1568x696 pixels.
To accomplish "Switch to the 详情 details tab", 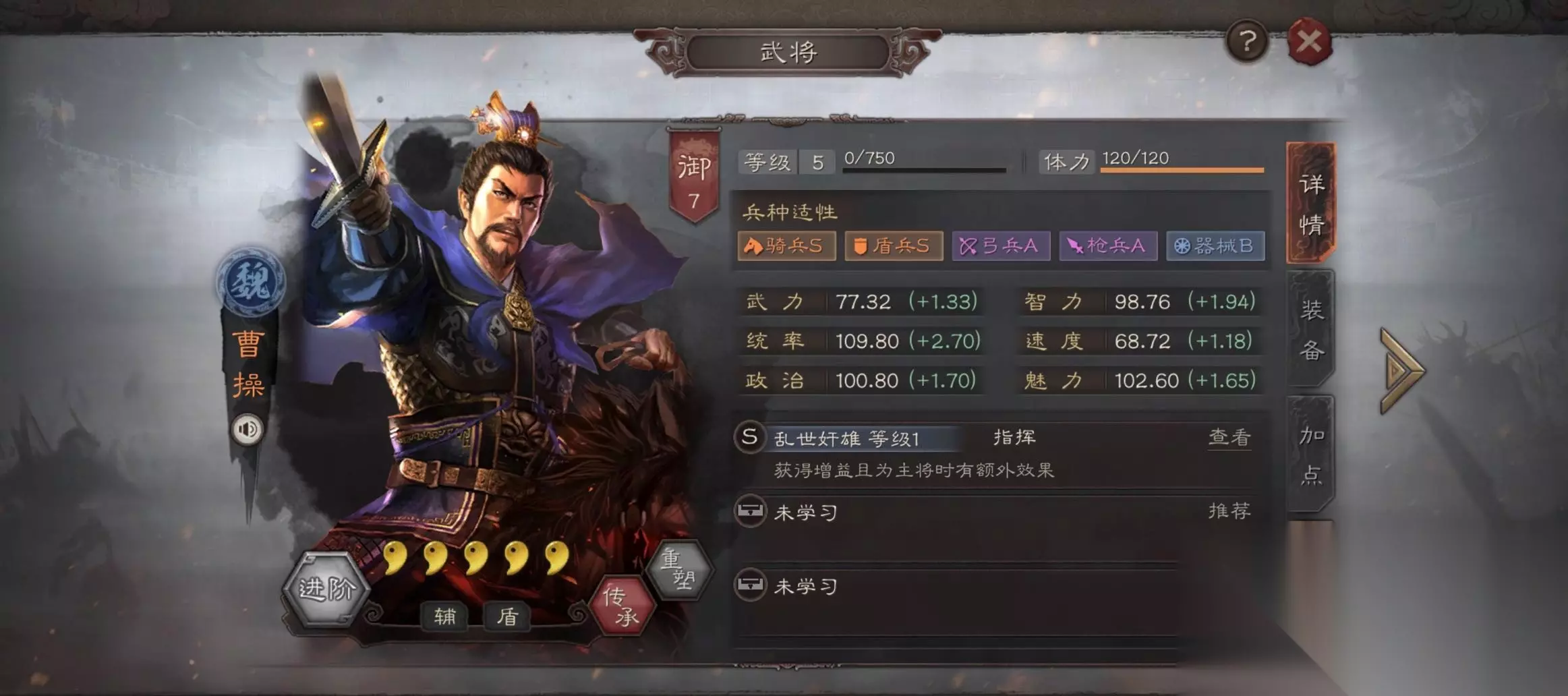I will [x=1310, y=202].
